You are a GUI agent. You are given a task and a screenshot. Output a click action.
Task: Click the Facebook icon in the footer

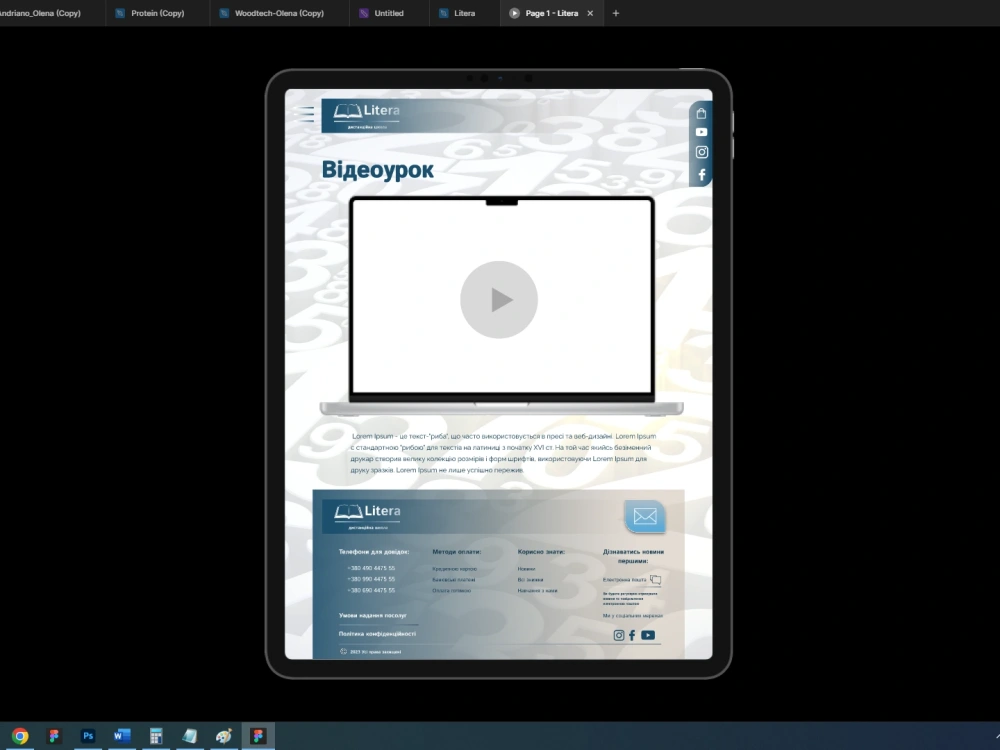tap(632, 635)
